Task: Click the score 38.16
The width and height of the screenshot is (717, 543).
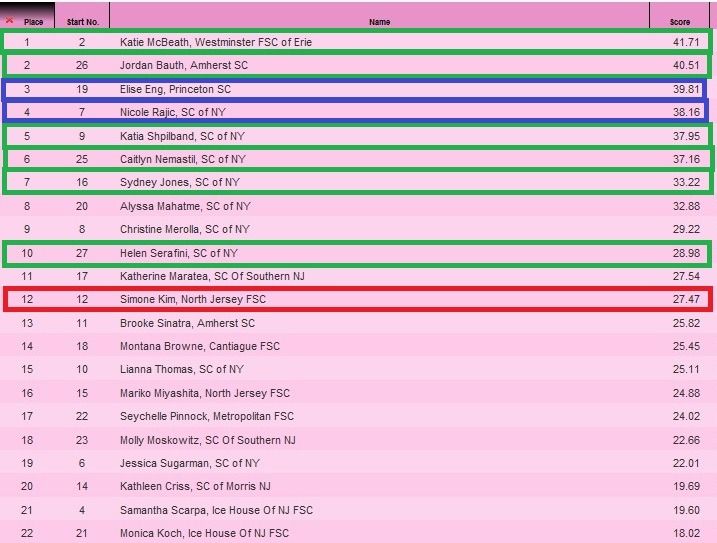Action: [x=686, y=112]
